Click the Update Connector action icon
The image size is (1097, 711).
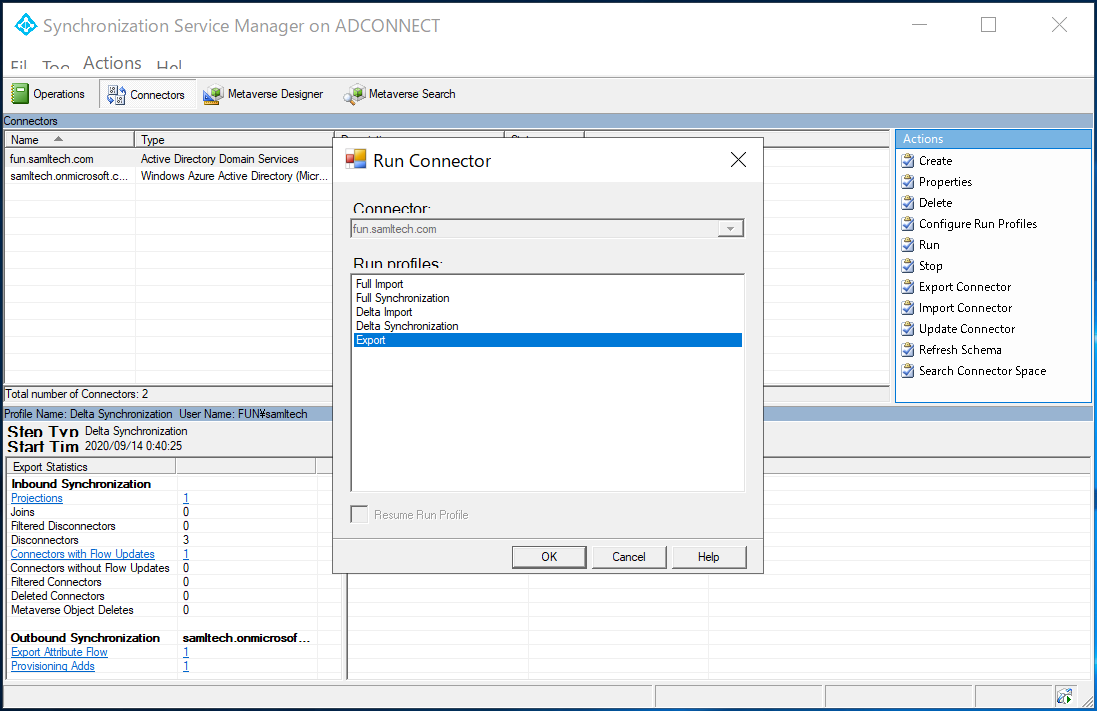click(x=908, y=329)
